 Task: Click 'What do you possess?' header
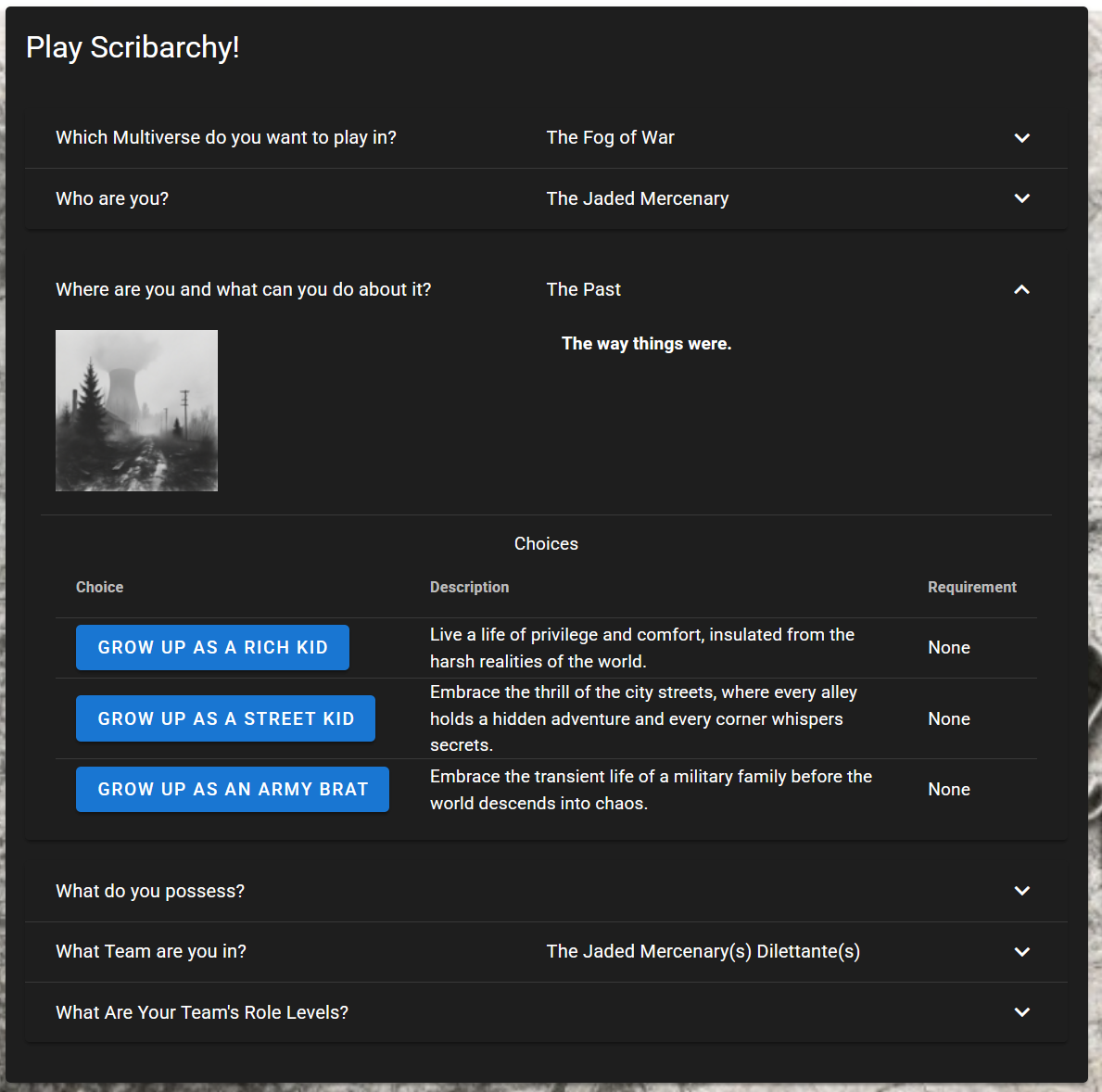[150, 891]
